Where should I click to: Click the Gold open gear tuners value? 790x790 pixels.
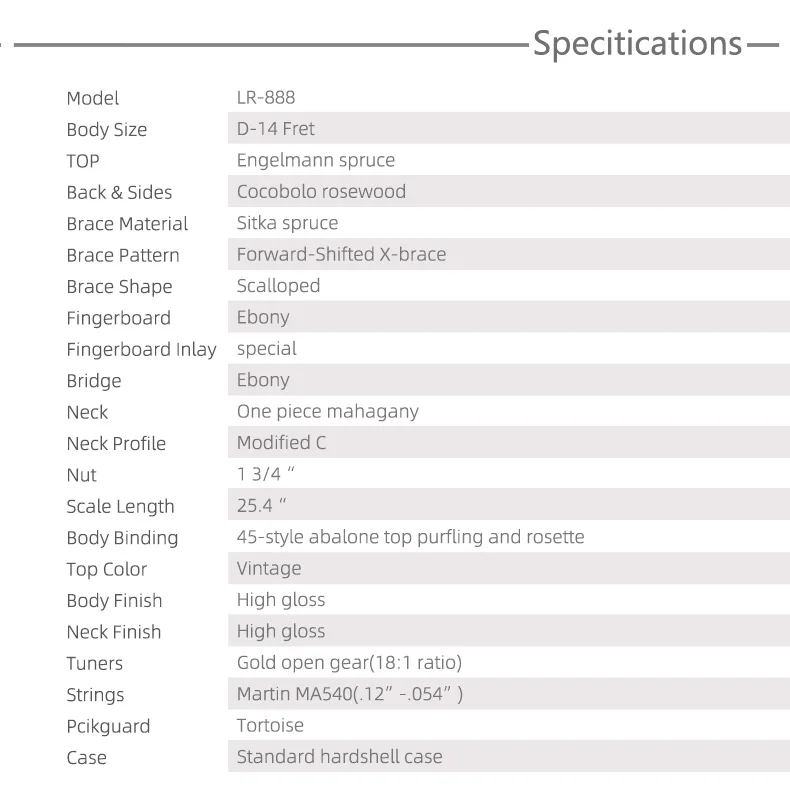(x=349, y=663)
